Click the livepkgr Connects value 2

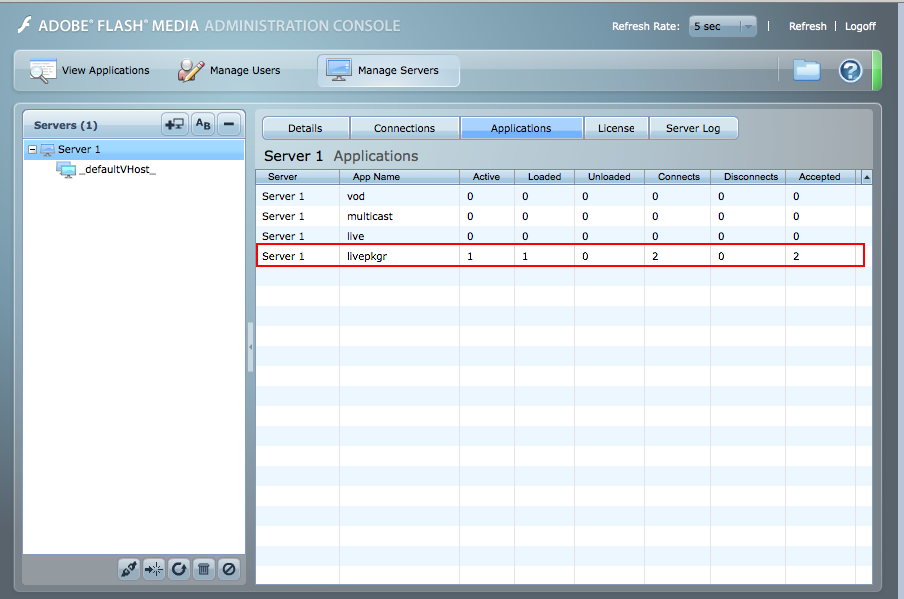click(655, 256)
